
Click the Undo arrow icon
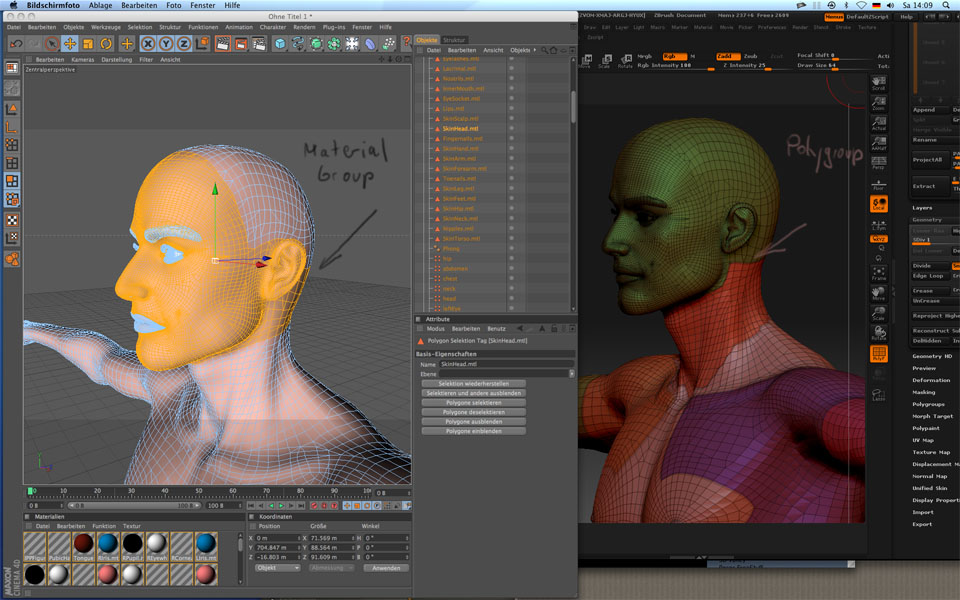tap(16, 44)
